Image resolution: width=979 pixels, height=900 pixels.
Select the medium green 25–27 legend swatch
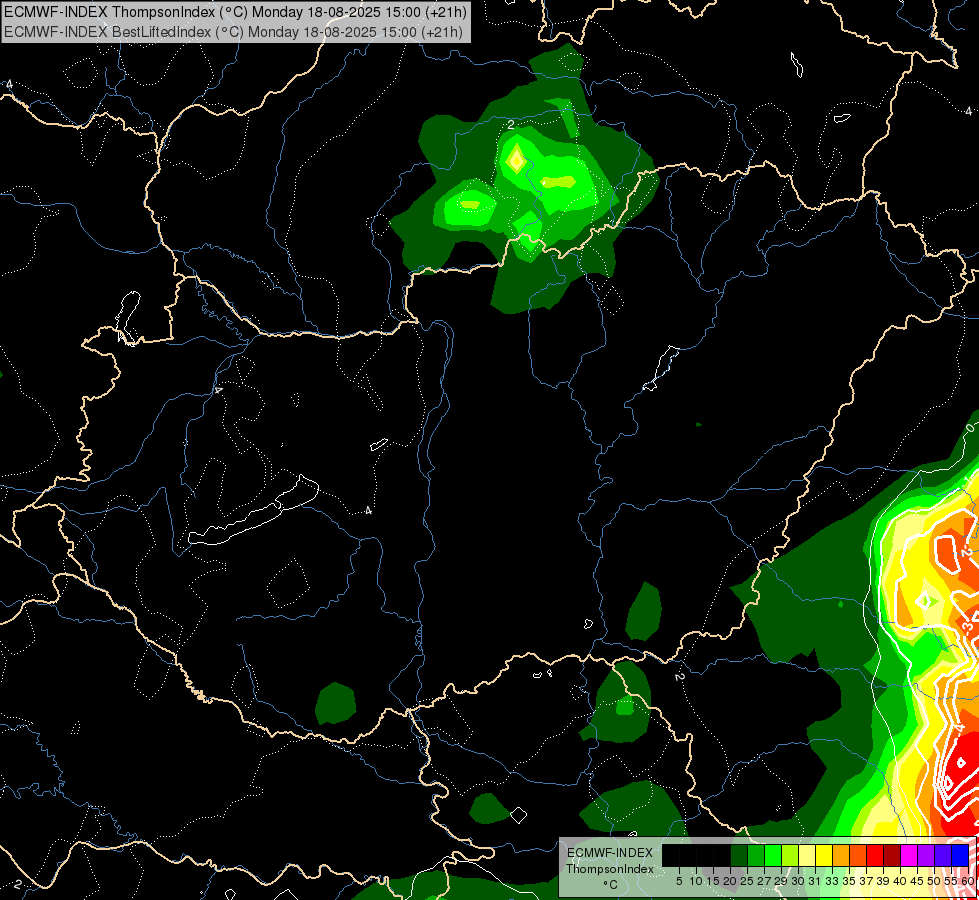coord(756,856)
